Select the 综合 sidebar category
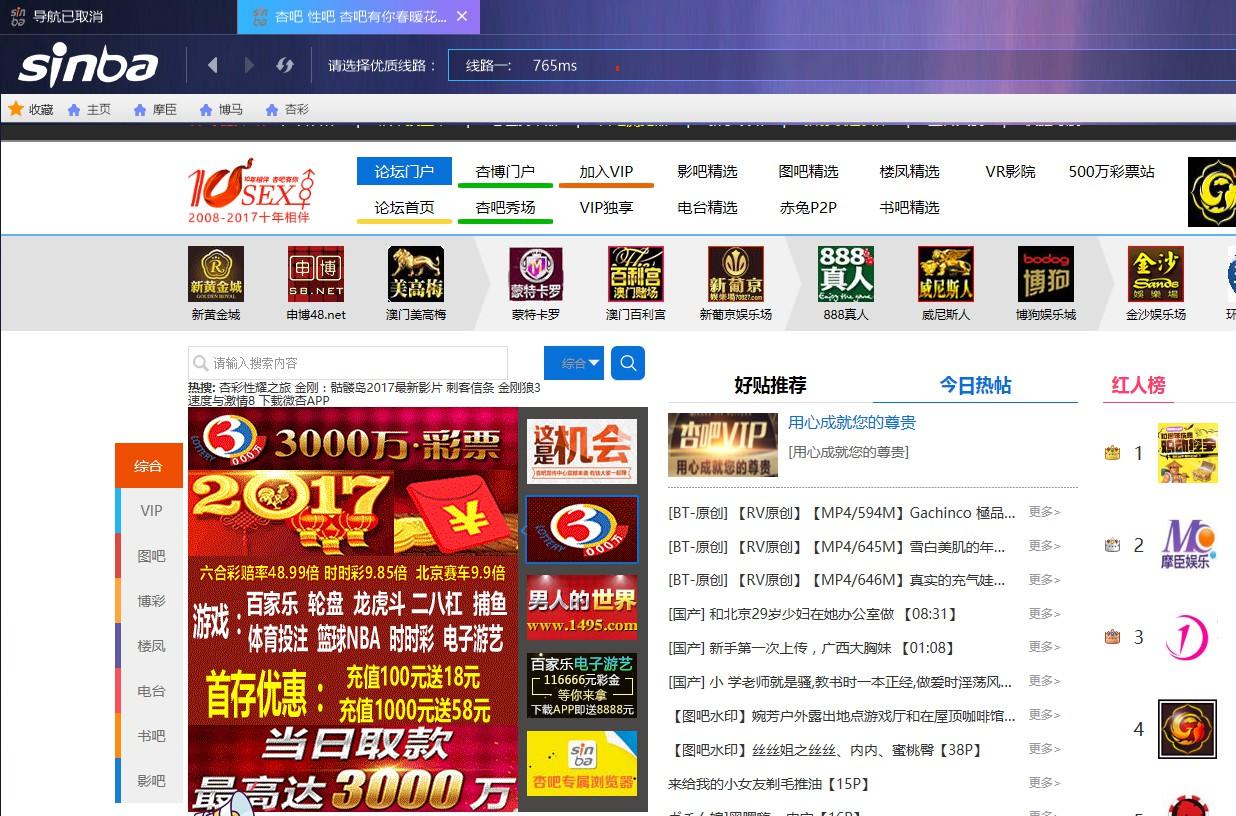This screenshot has height=816, width=1236. tap(149, 466)
